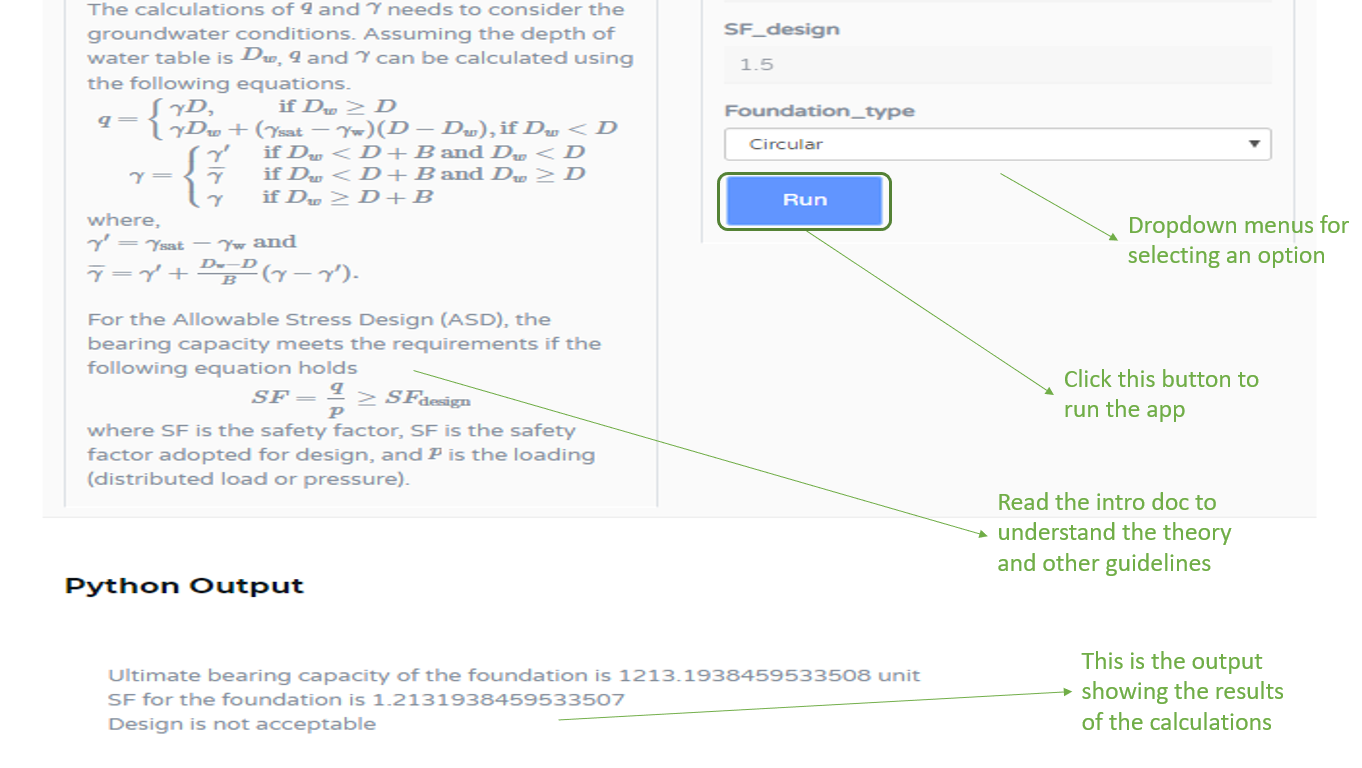1362x768 pixels.
Task: Click the γ' = γsat − γw definition line
Action: pos(192,242)
